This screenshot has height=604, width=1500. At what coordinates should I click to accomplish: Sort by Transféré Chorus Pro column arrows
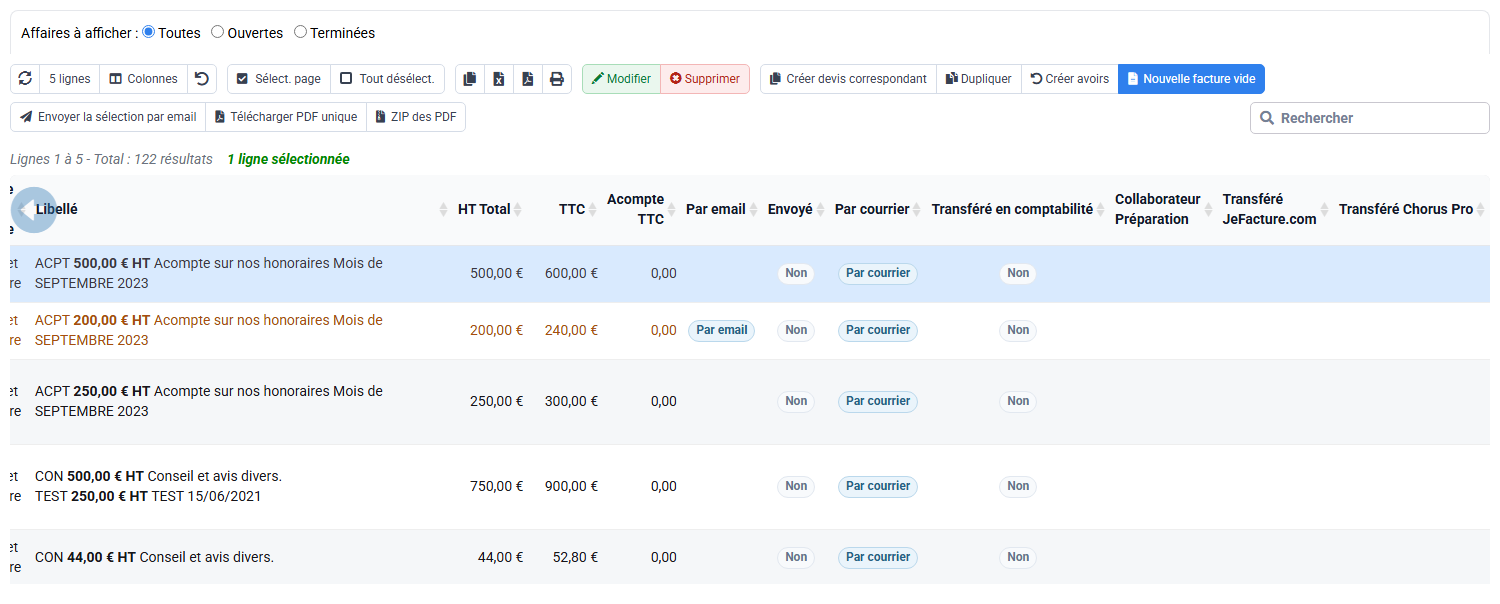click(x=1481, y=210)
